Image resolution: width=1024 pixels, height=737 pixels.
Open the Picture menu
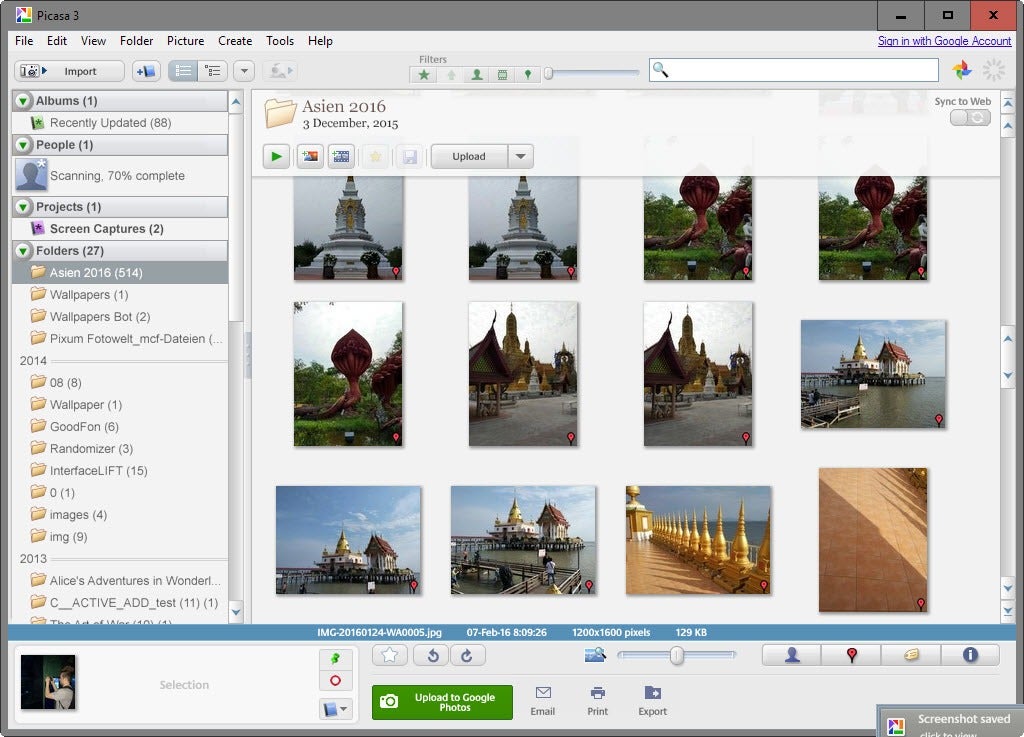click(x=185, y=41)
